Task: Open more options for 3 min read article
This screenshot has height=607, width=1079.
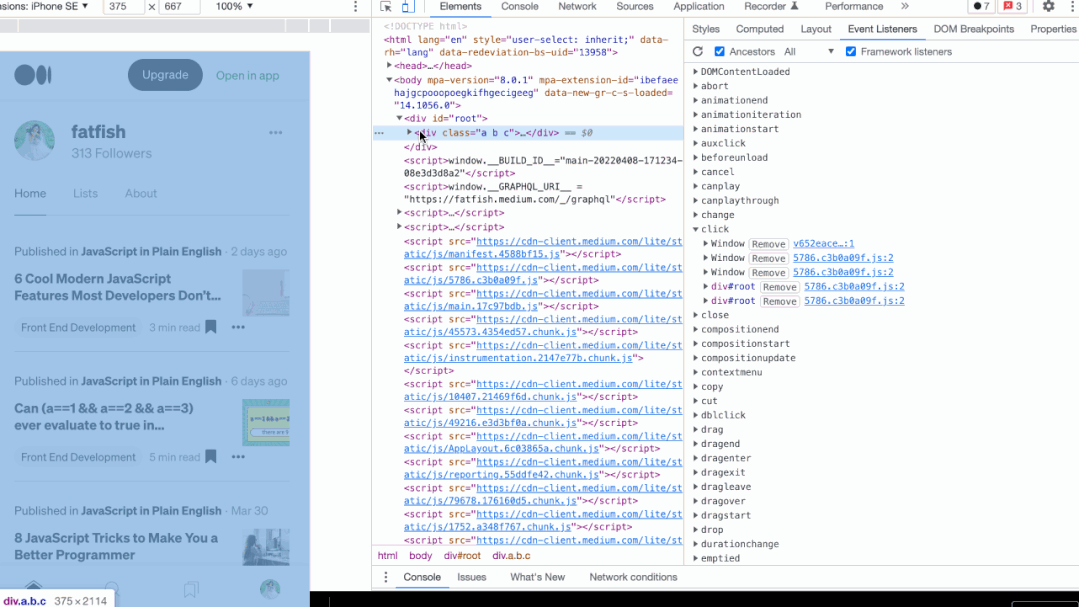Action: pyautogui.click(x=238, y=328)
